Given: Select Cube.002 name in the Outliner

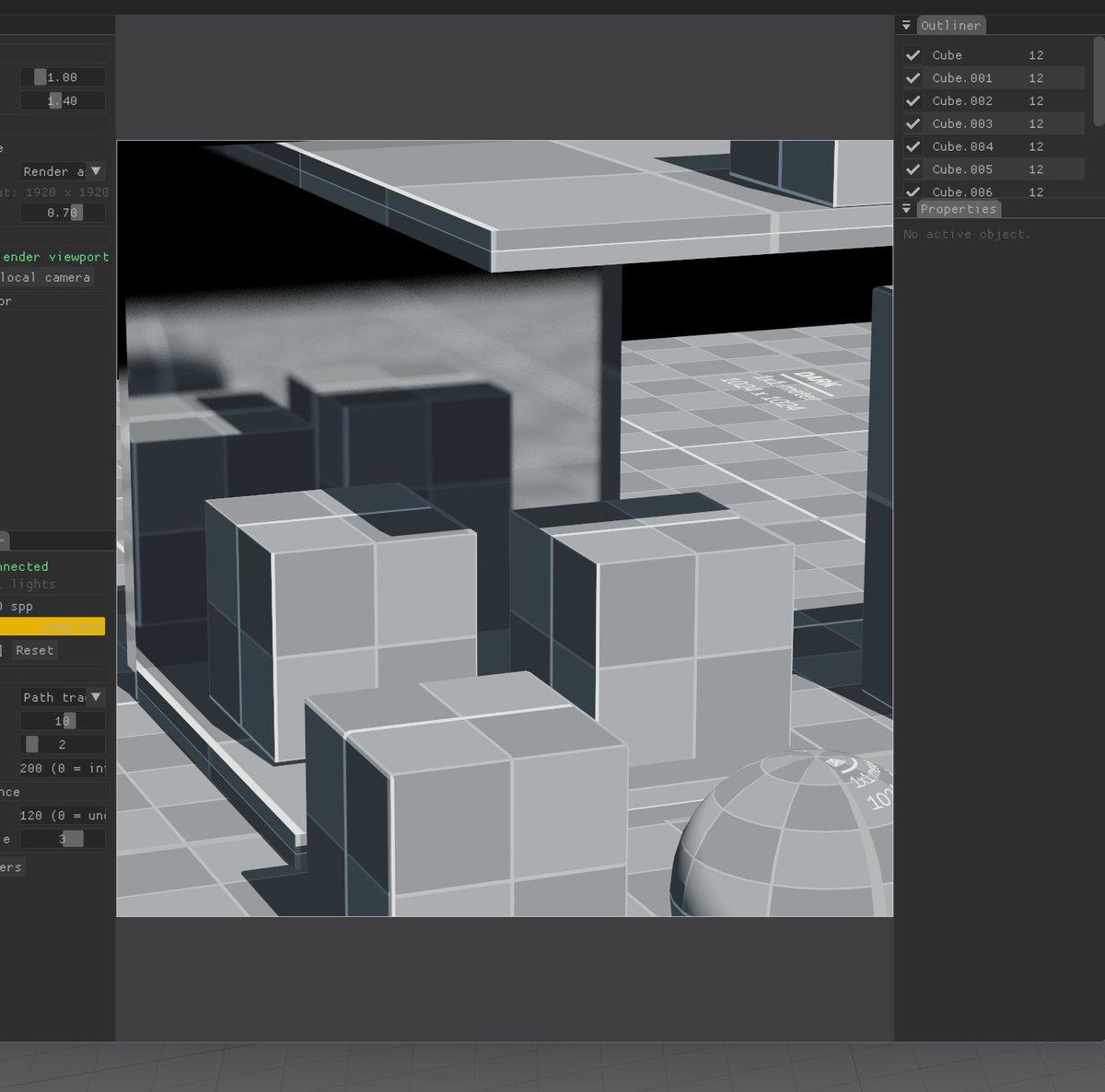Looking at the screenshot, I should click(x=962, y=101).
